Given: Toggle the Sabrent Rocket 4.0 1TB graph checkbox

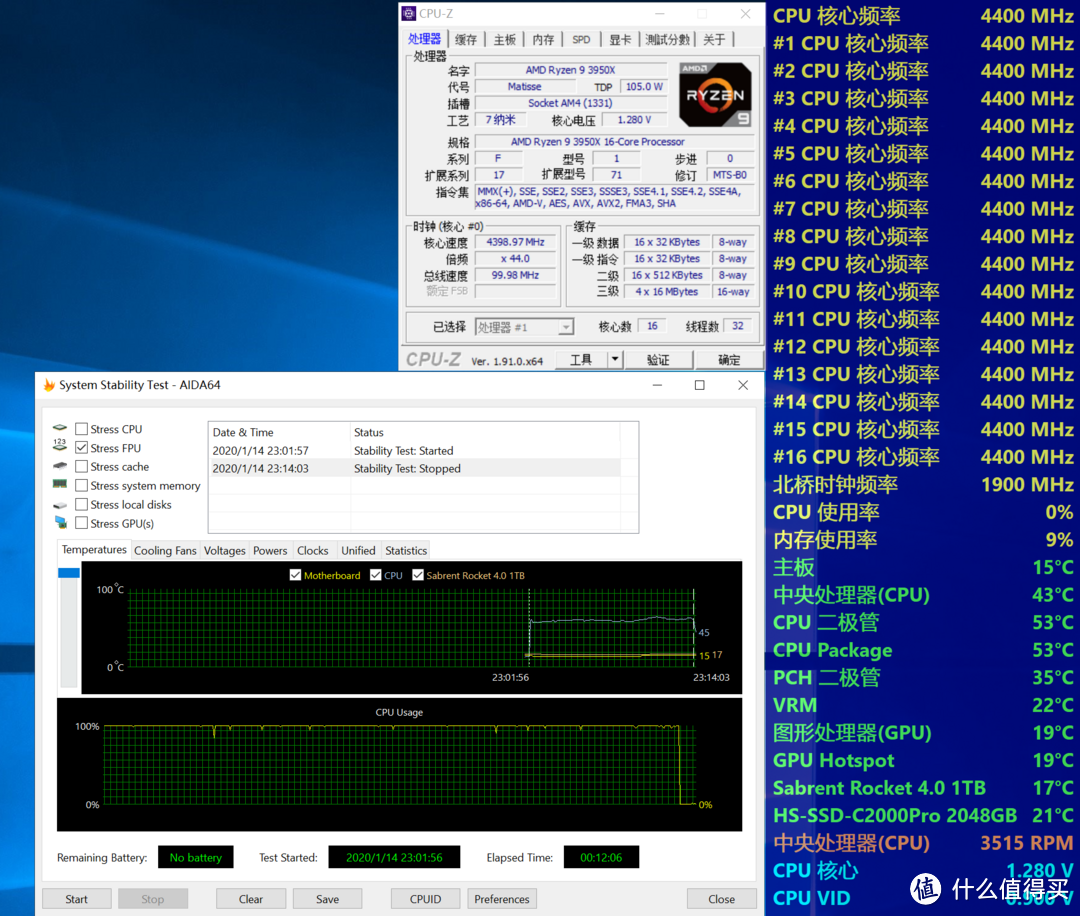Looking at the screenshot, I should 417,575.
